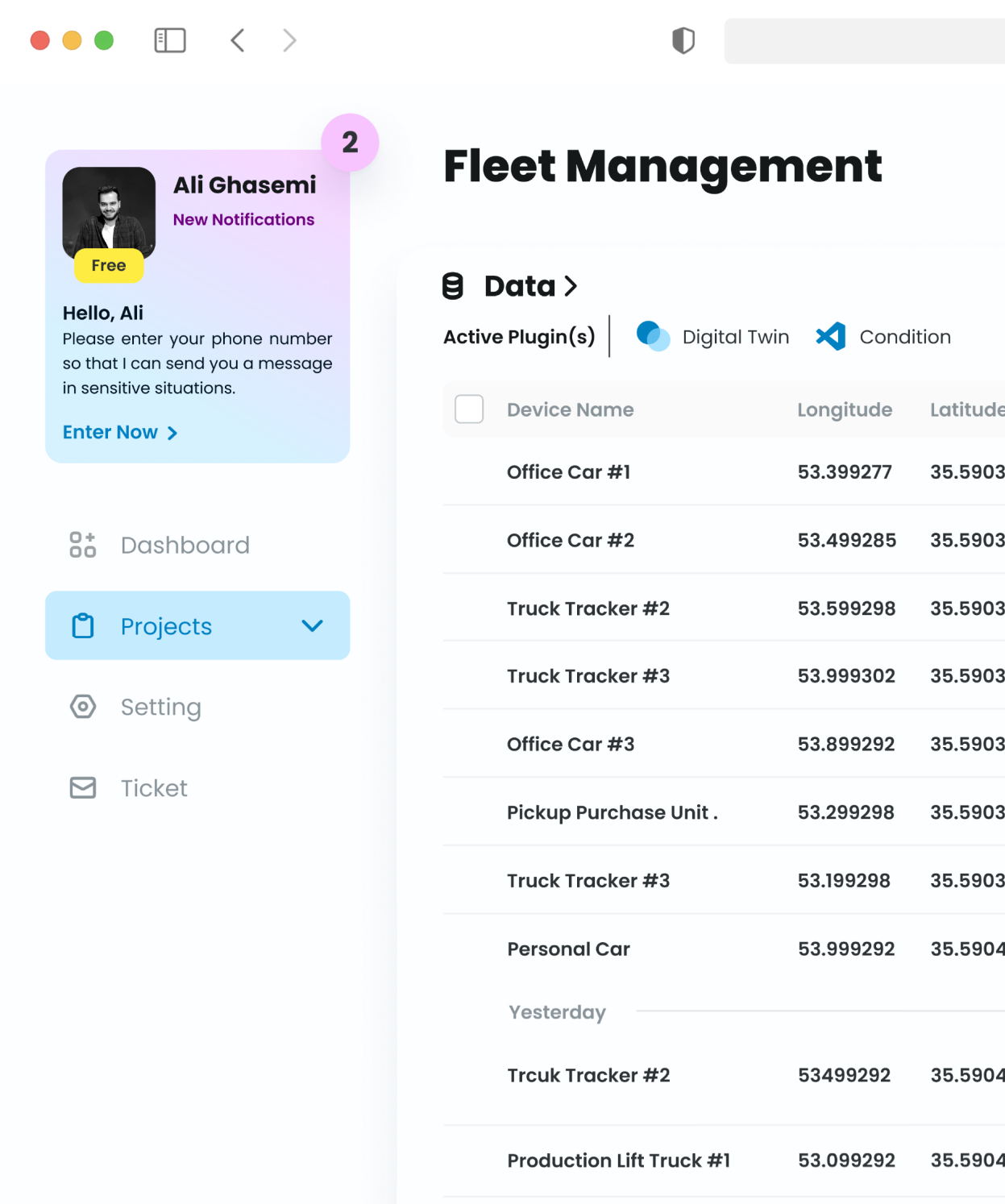Image resolution: width=1005 pixels, height=1204 pixels.
Task: Click the Data section title
Action: click(x=520, y=286)
